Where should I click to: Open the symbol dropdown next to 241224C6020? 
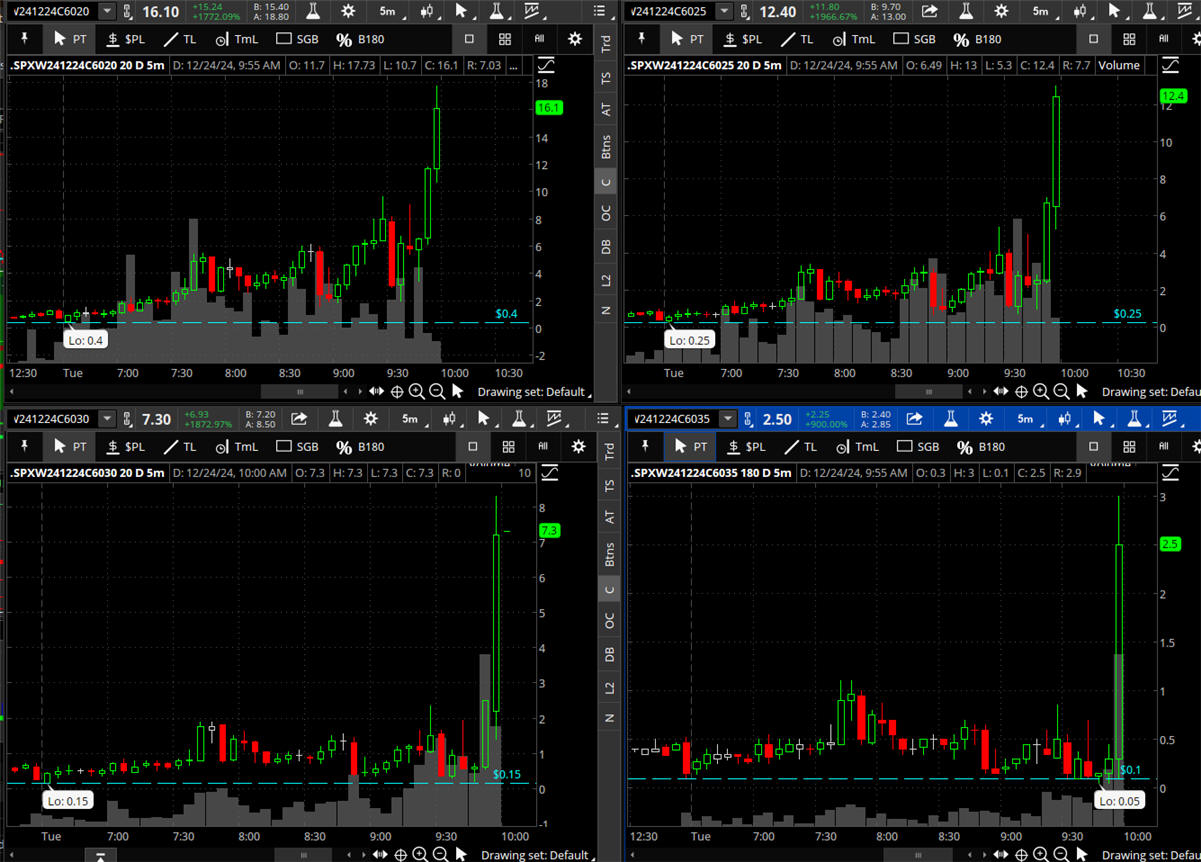(106, 11)
